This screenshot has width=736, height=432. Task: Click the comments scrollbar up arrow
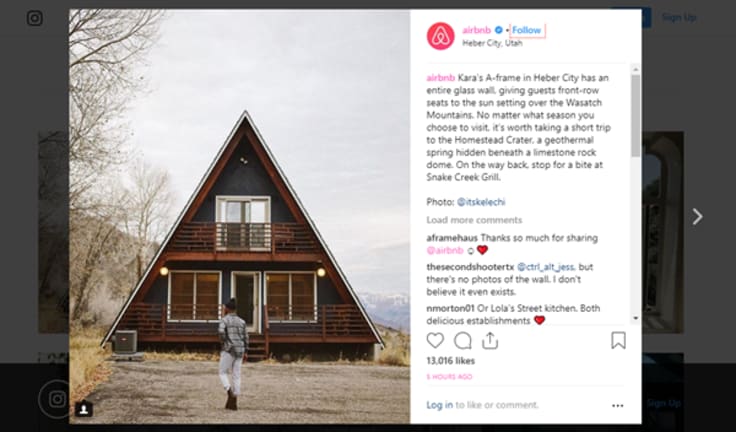636,69
